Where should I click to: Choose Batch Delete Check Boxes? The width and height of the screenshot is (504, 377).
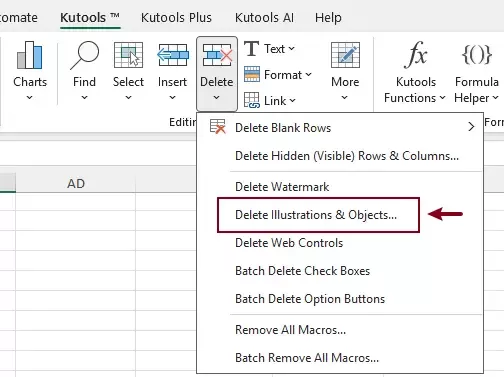340,271
